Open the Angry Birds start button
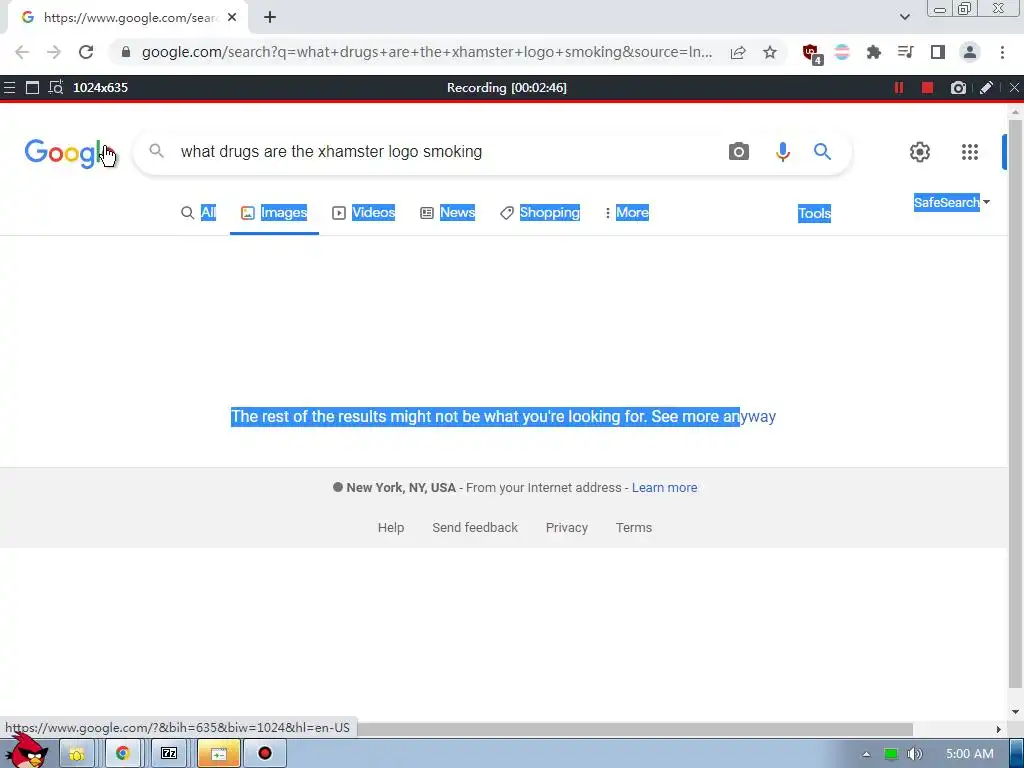Image resolution: width=1024 pixels, height=768 pixels. coord(26,751)
